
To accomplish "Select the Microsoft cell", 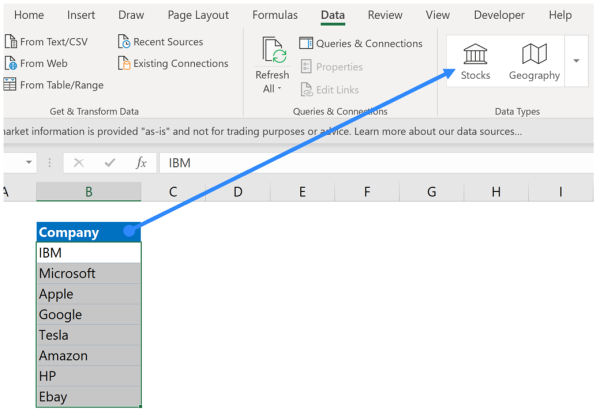I will click(89, 273).
